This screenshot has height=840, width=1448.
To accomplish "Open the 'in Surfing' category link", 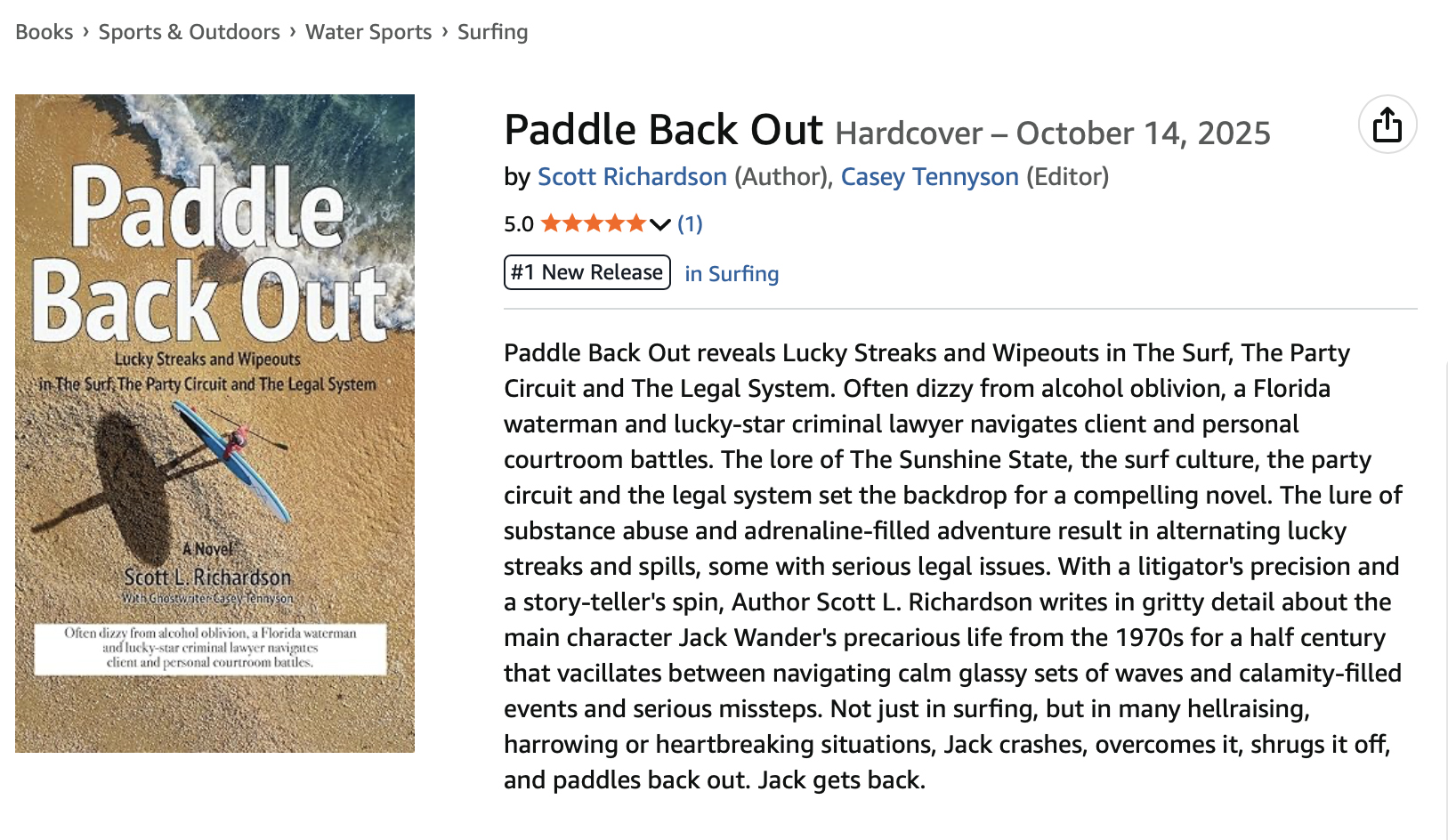I will 732,274.
